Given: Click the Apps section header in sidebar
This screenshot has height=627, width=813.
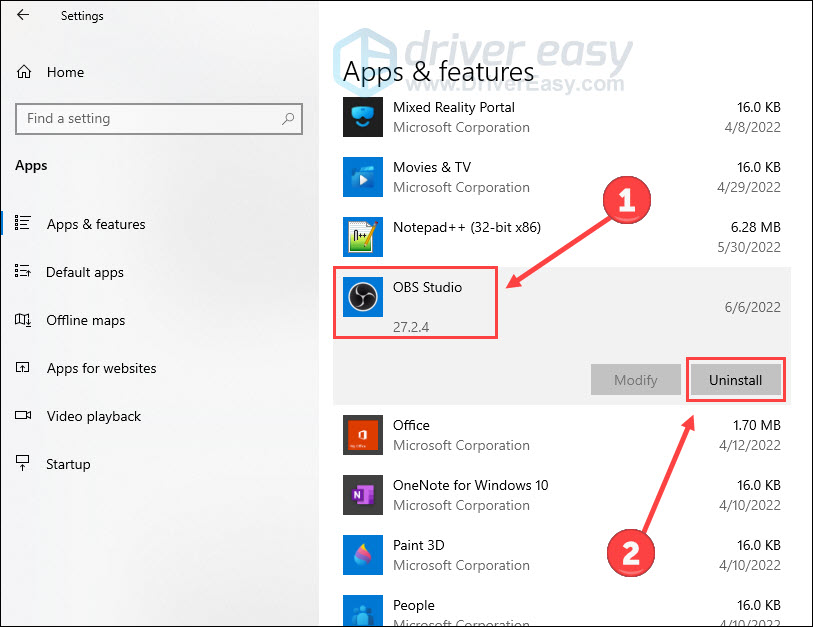Looking at the screenshot, I should [31, 165].
